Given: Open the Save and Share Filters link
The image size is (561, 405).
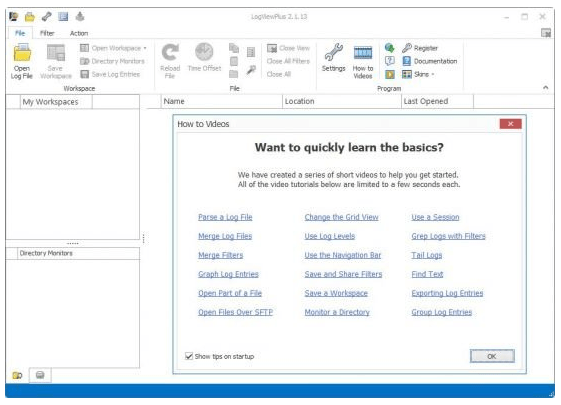Looking at the screenshot, I should click(343, 274).
